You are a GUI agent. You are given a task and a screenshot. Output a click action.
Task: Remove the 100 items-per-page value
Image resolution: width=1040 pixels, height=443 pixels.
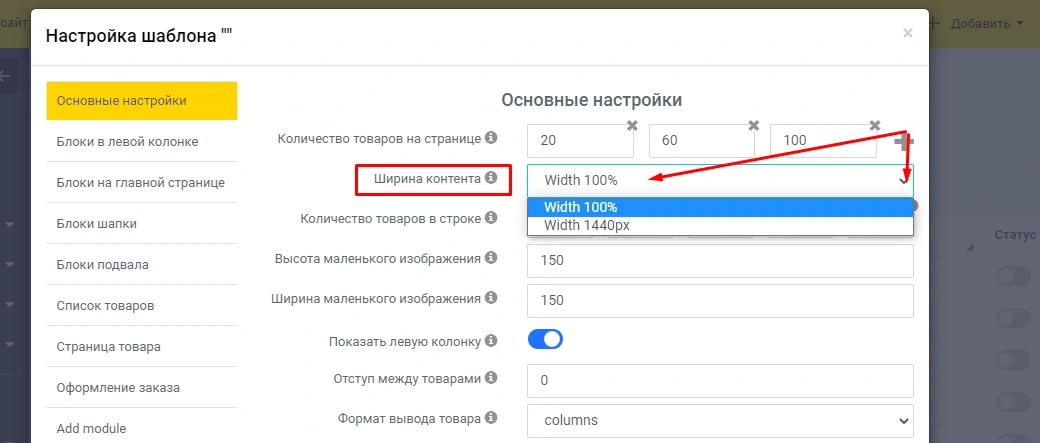(x=874, y=126)
